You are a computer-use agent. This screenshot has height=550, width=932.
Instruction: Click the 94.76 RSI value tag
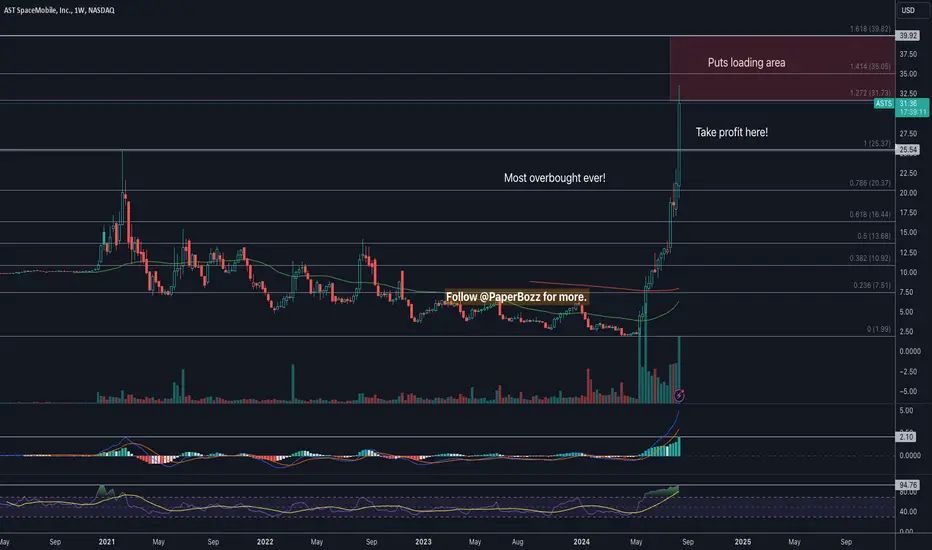click(908, 485)
